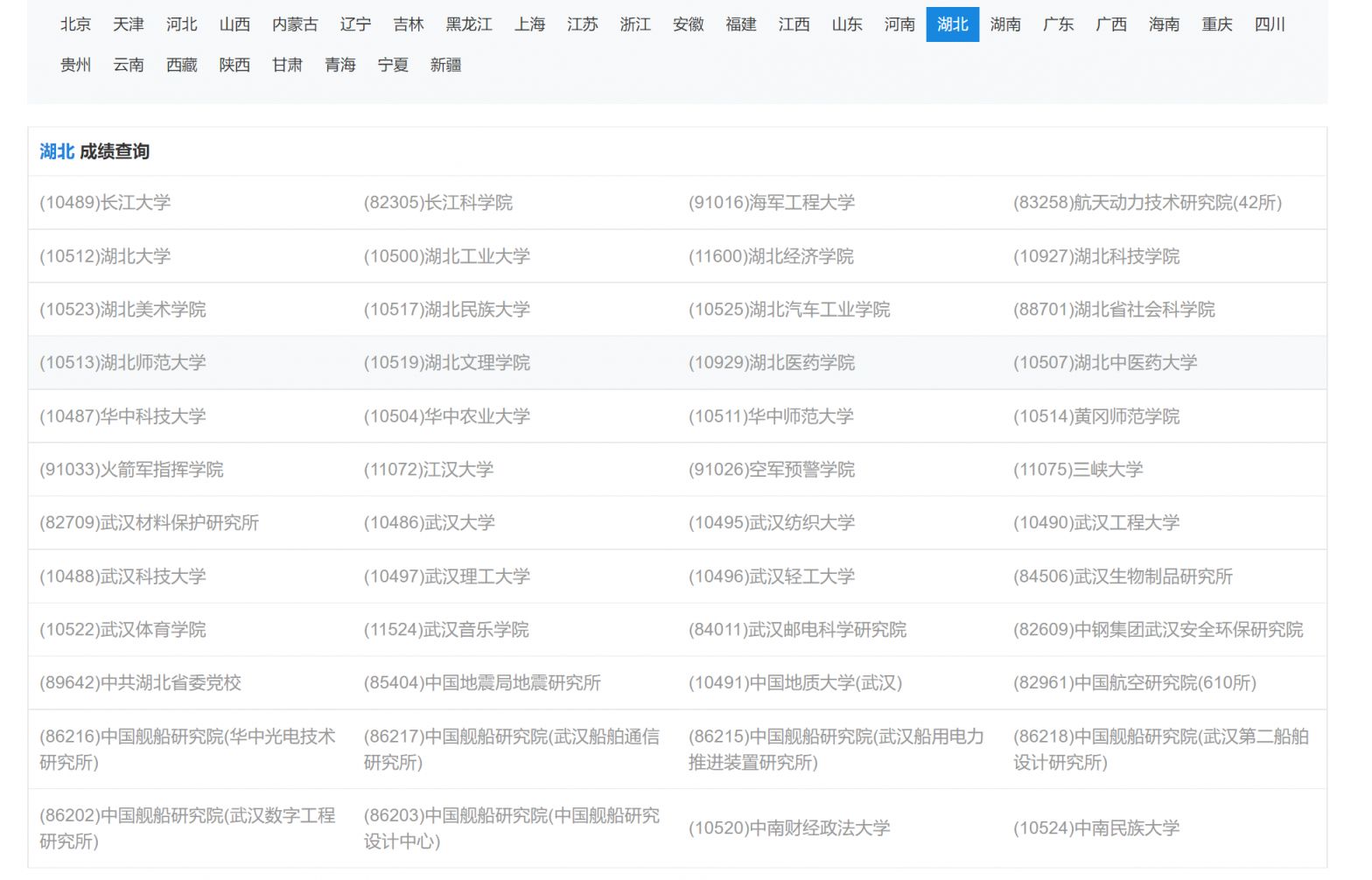The image size is (1372, 880).
Task: Open (10927)湖北科技学院
Action: [1096, 256]
